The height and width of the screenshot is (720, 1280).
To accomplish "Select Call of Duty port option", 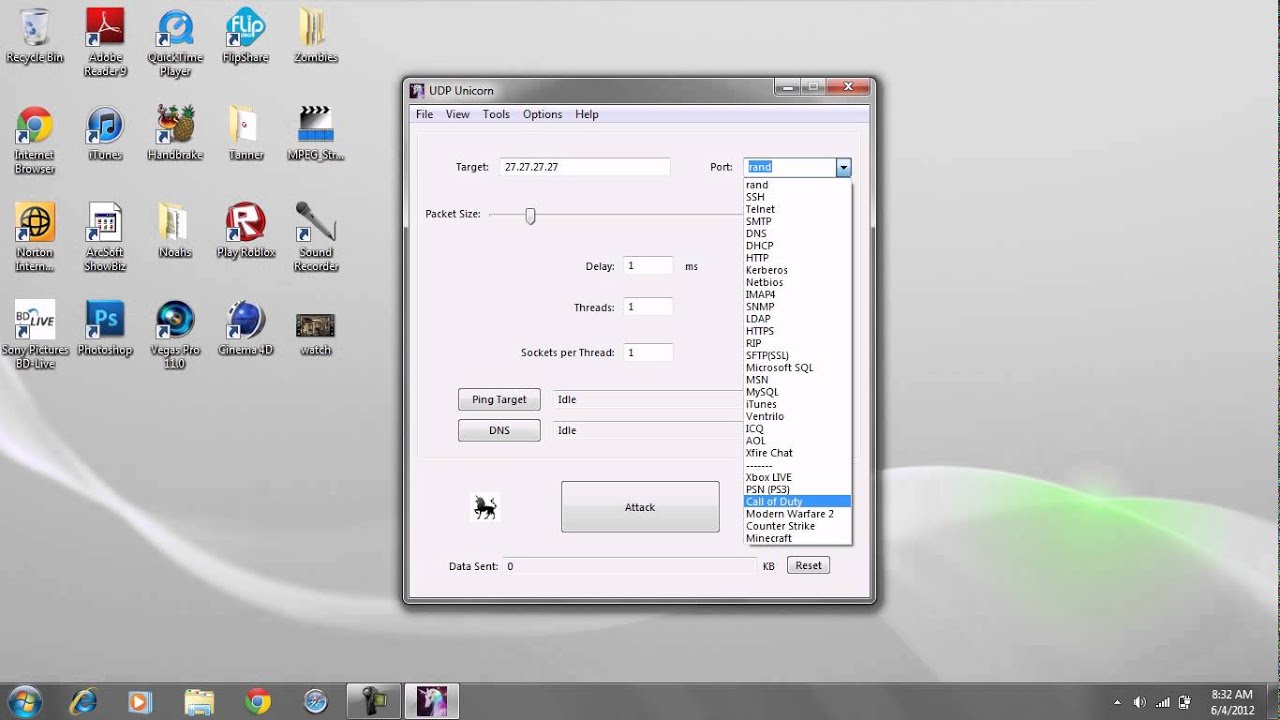I will pos(797,501).
